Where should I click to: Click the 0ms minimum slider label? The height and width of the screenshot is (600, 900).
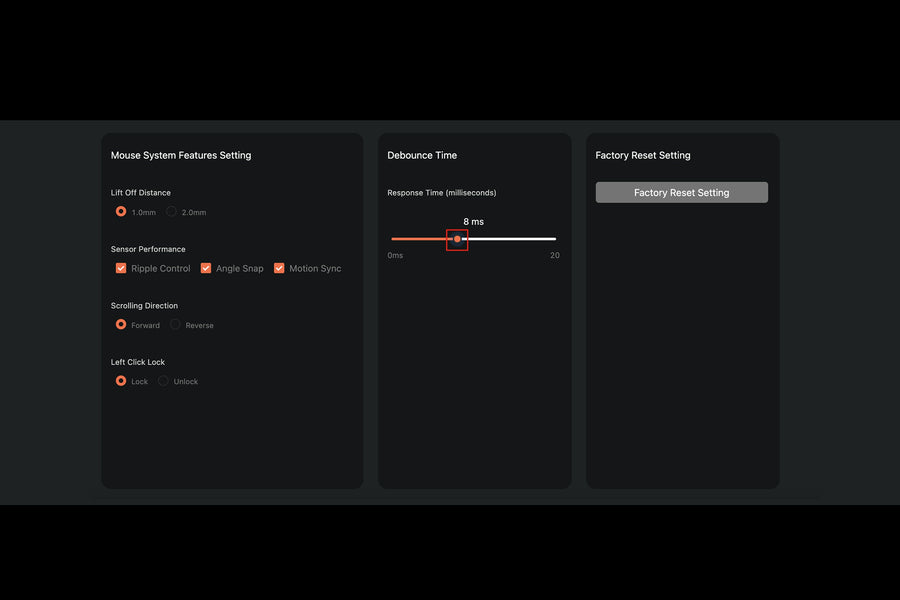[395, 256]
